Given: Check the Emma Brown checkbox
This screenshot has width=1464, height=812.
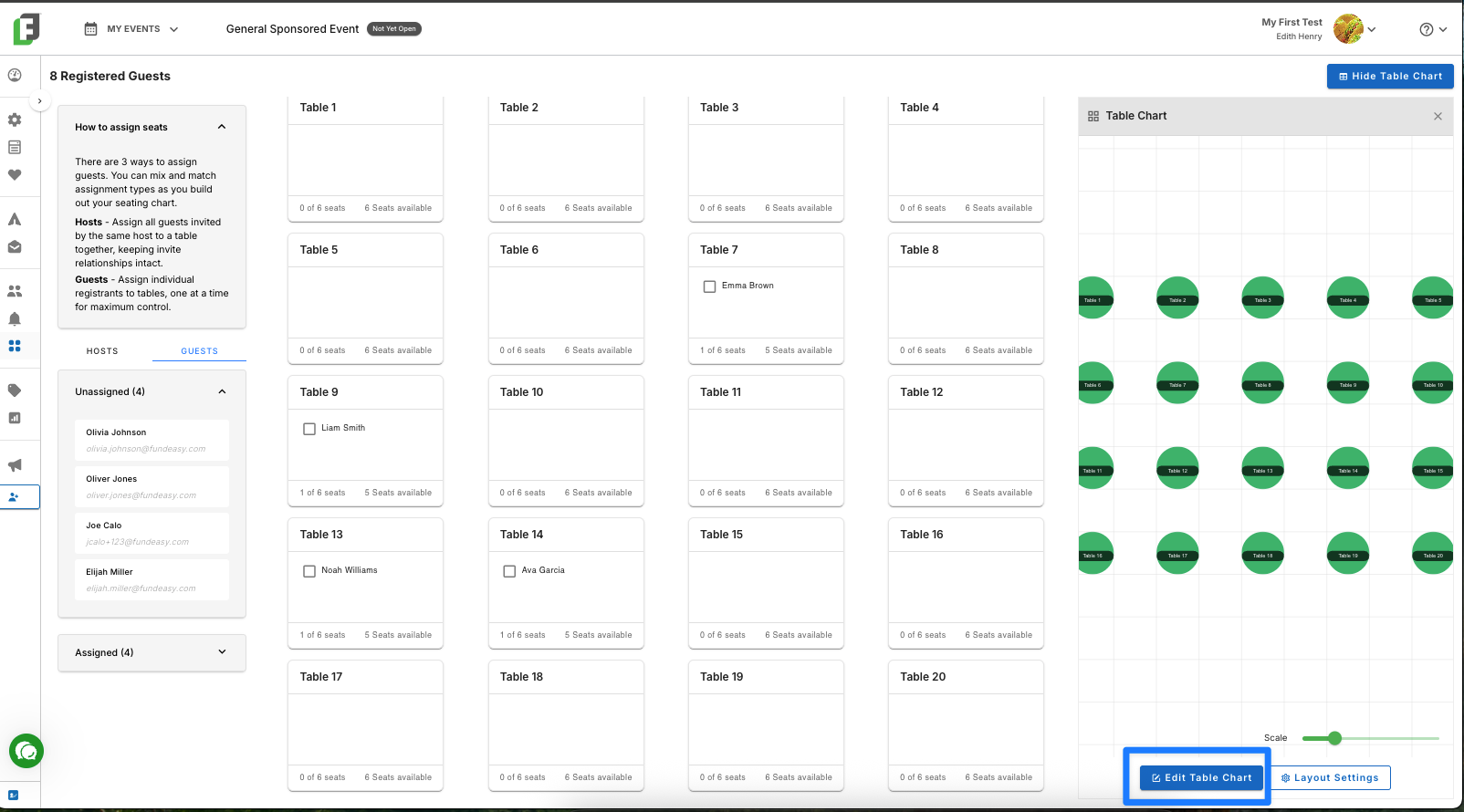Looking at the screenshot, I should [x=709, y=286].
